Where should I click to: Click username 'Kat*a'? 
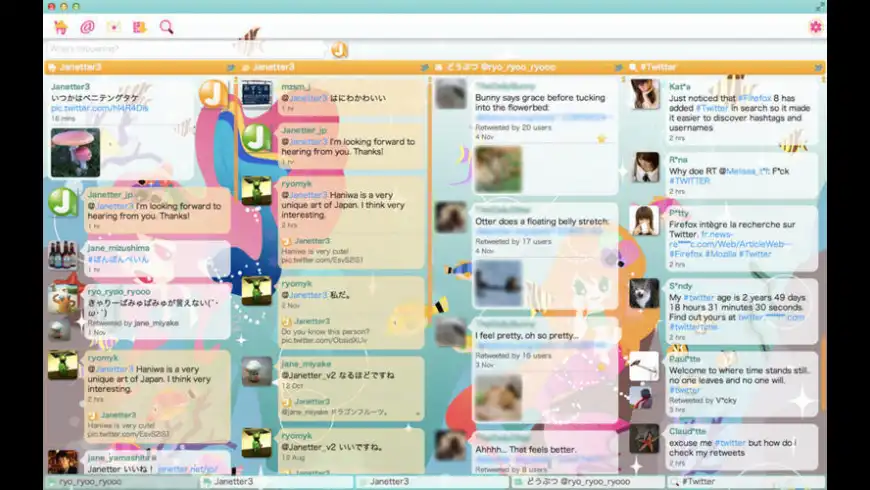coord(680,87)
